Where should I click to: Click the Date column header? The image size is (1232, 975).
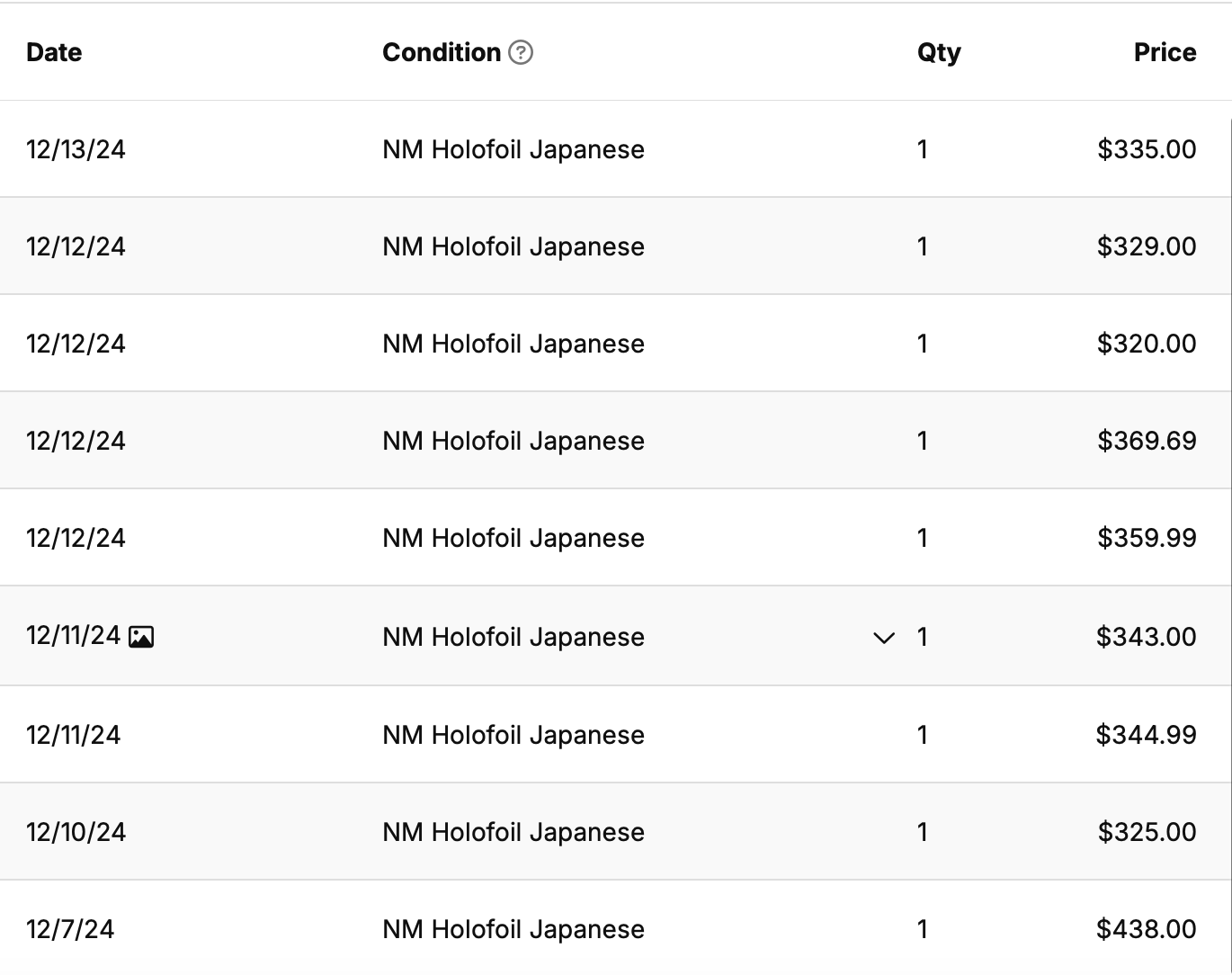[54, 52]
